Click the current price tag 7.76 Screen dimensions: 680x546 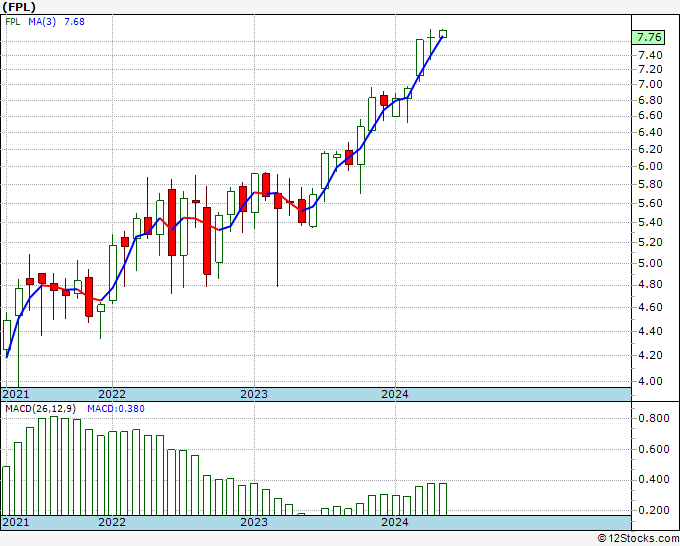coord(649,37)
